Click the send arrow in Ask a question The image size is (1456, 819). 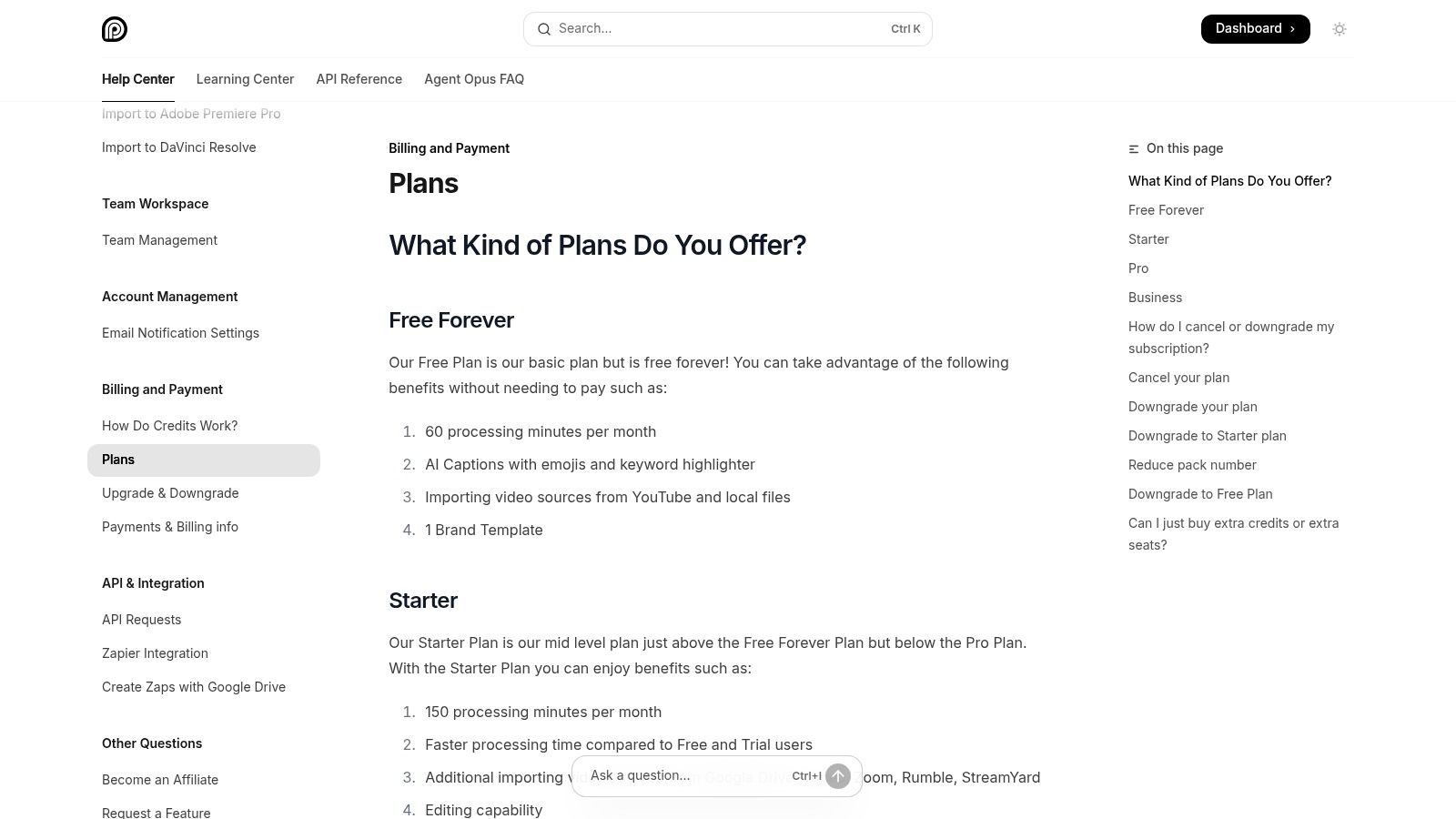tap(838, 776)
